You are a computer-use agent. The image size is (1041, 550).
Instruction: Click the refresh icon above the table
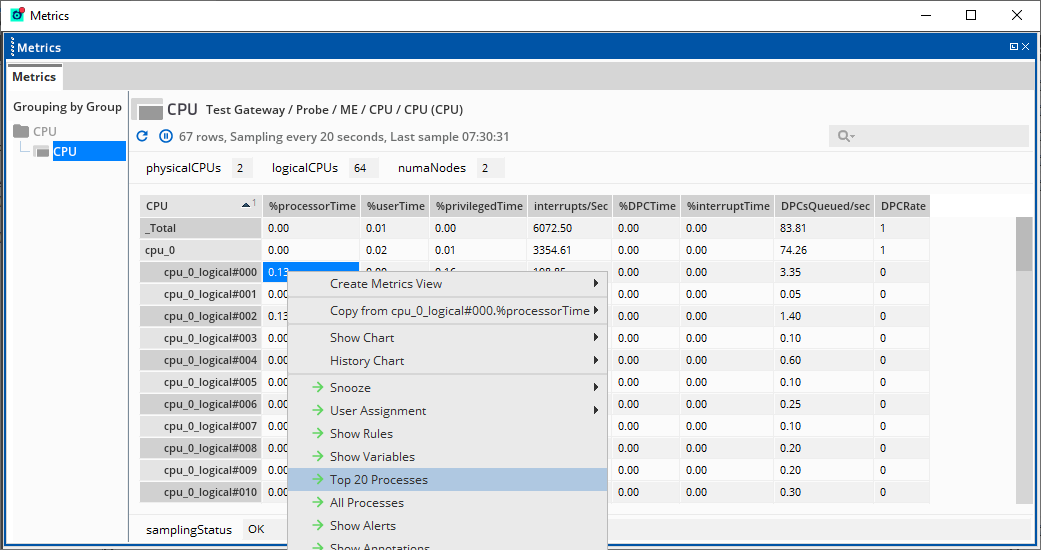(x=142, y=136)
